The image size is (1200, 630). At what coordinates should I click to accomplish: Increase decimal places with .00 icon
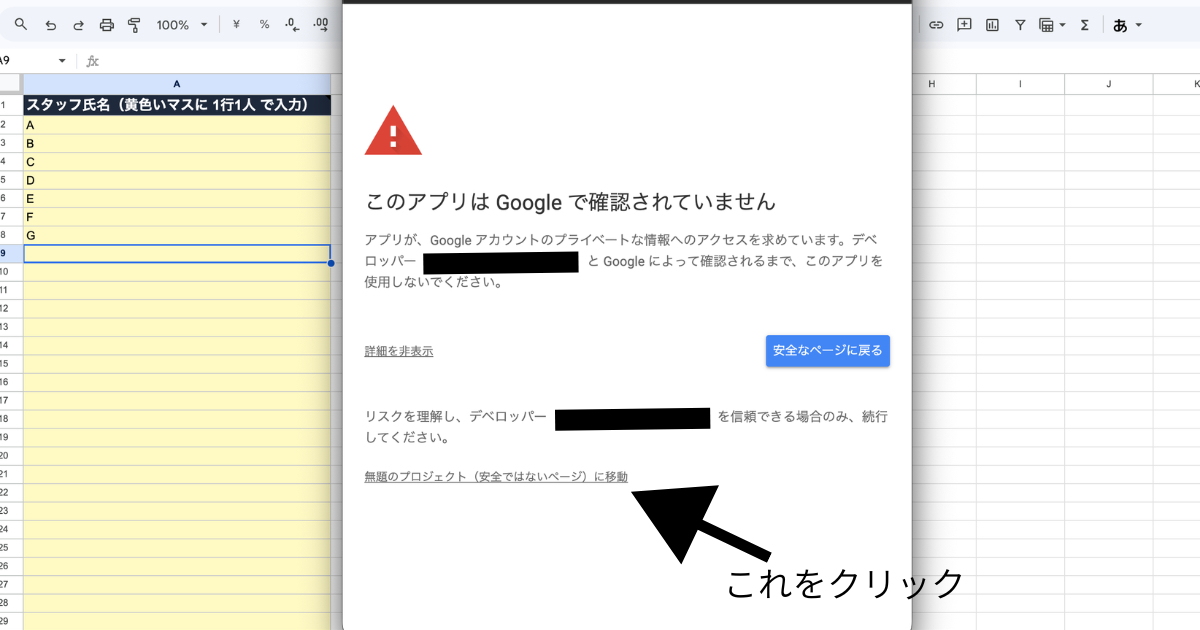322,25
